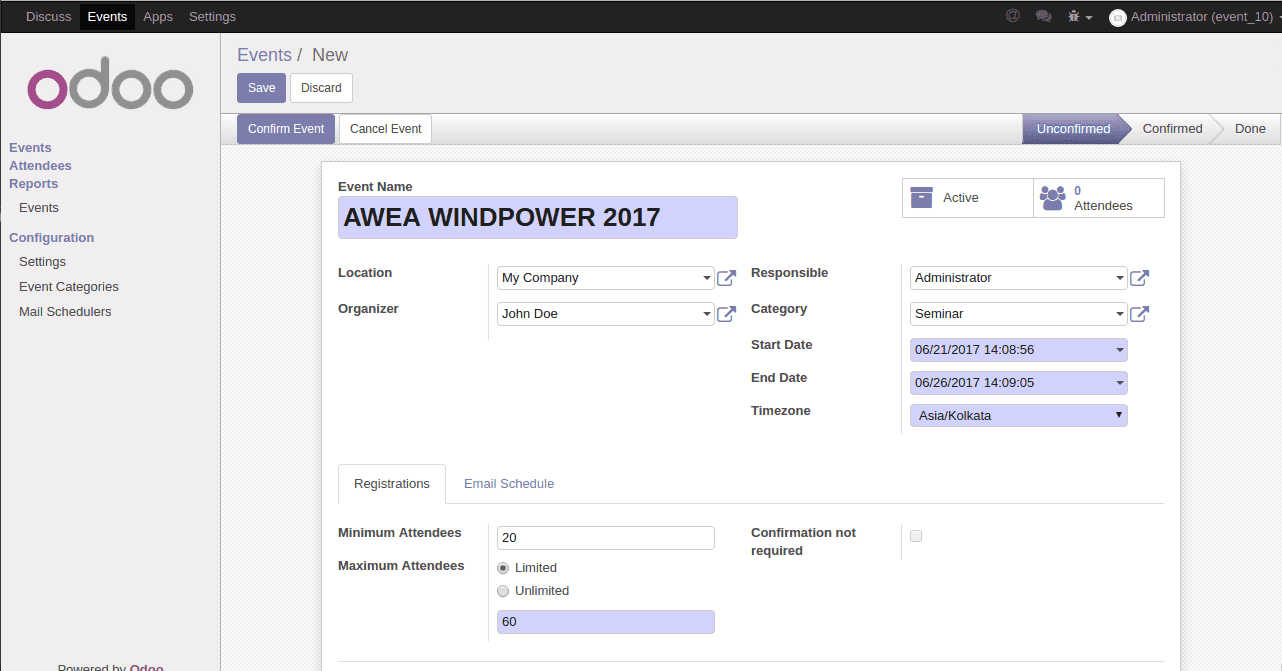
Task: Click the Cancel Event button
Action: pyautogui.click(x=385, y=129)
